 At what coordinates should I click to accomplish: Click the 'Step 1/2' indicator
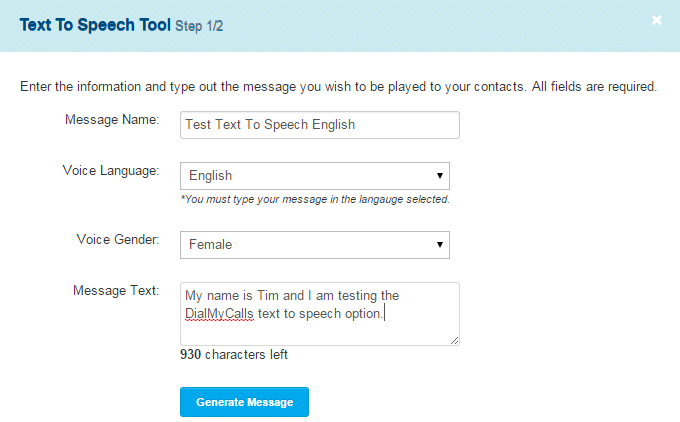click(x=199, y=26)
